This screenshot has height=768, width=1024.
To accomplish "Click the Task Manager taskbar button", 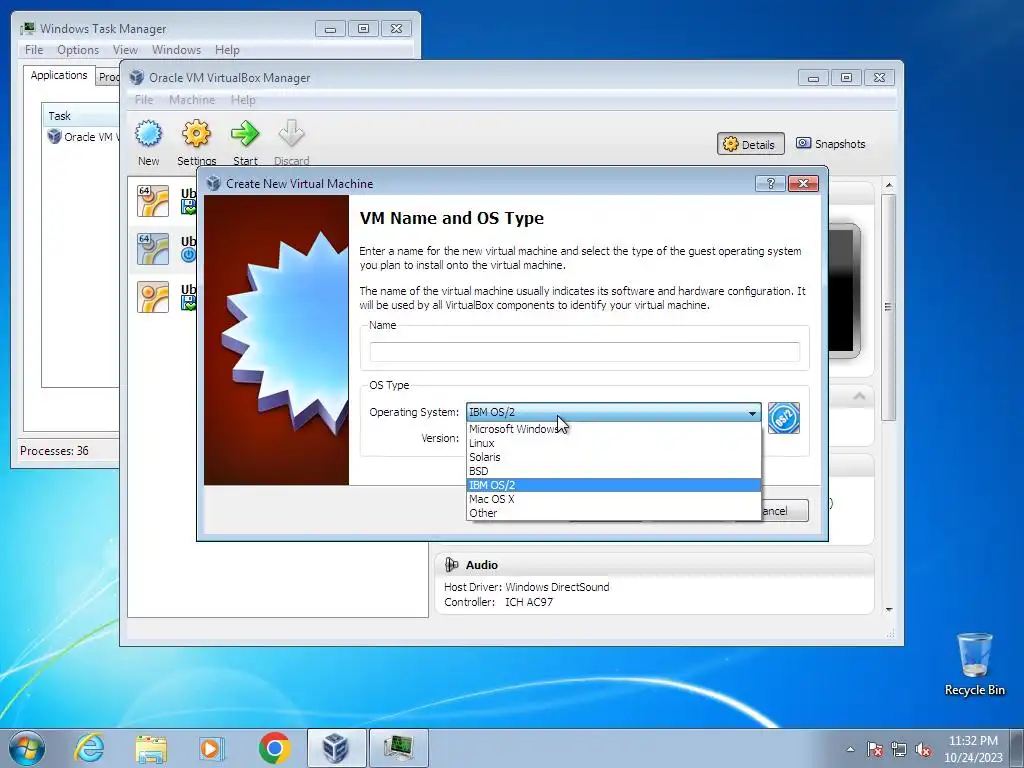I will (398, 748).
